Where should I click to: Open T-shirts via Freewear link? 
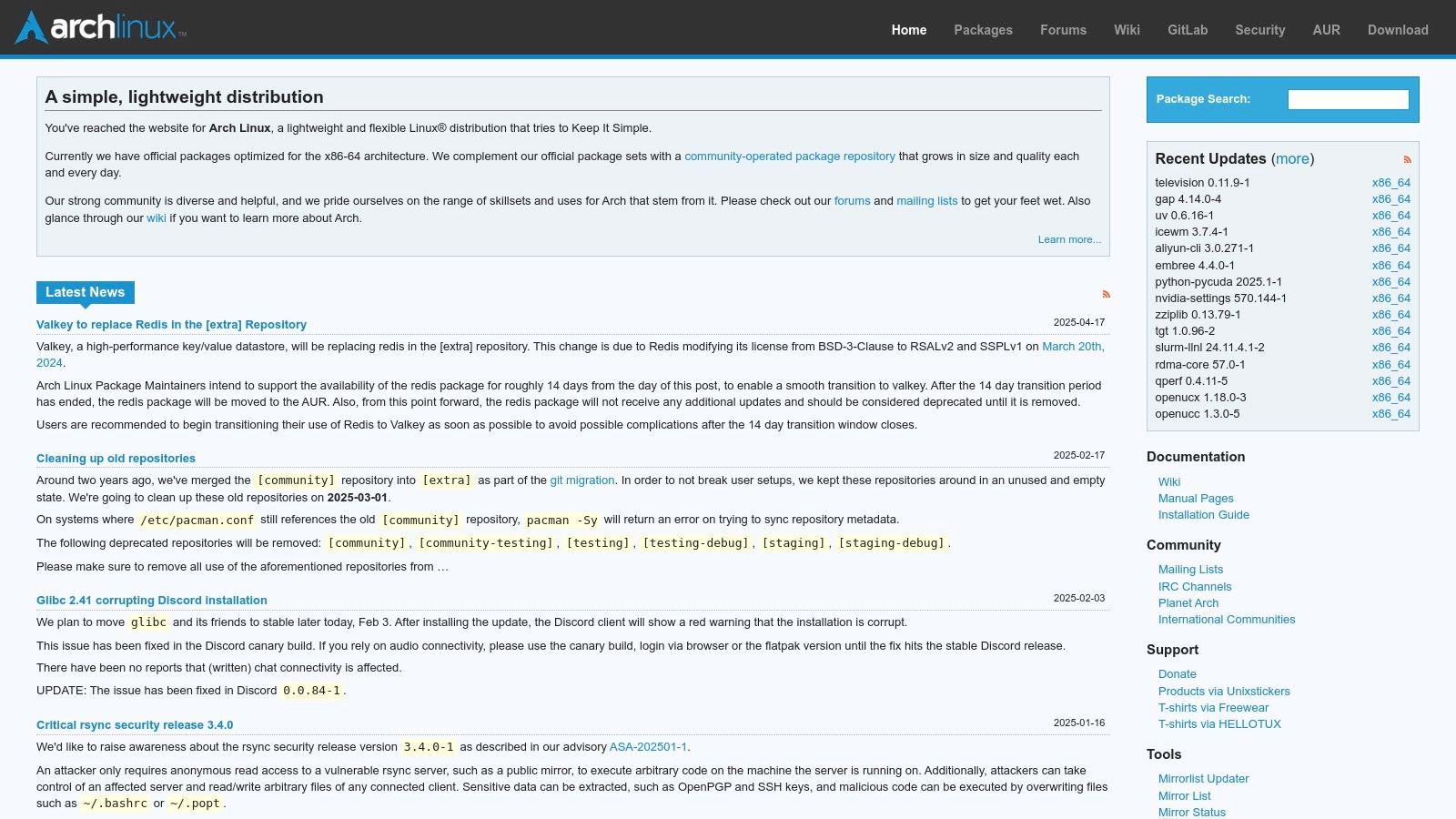click(1213, 708)
